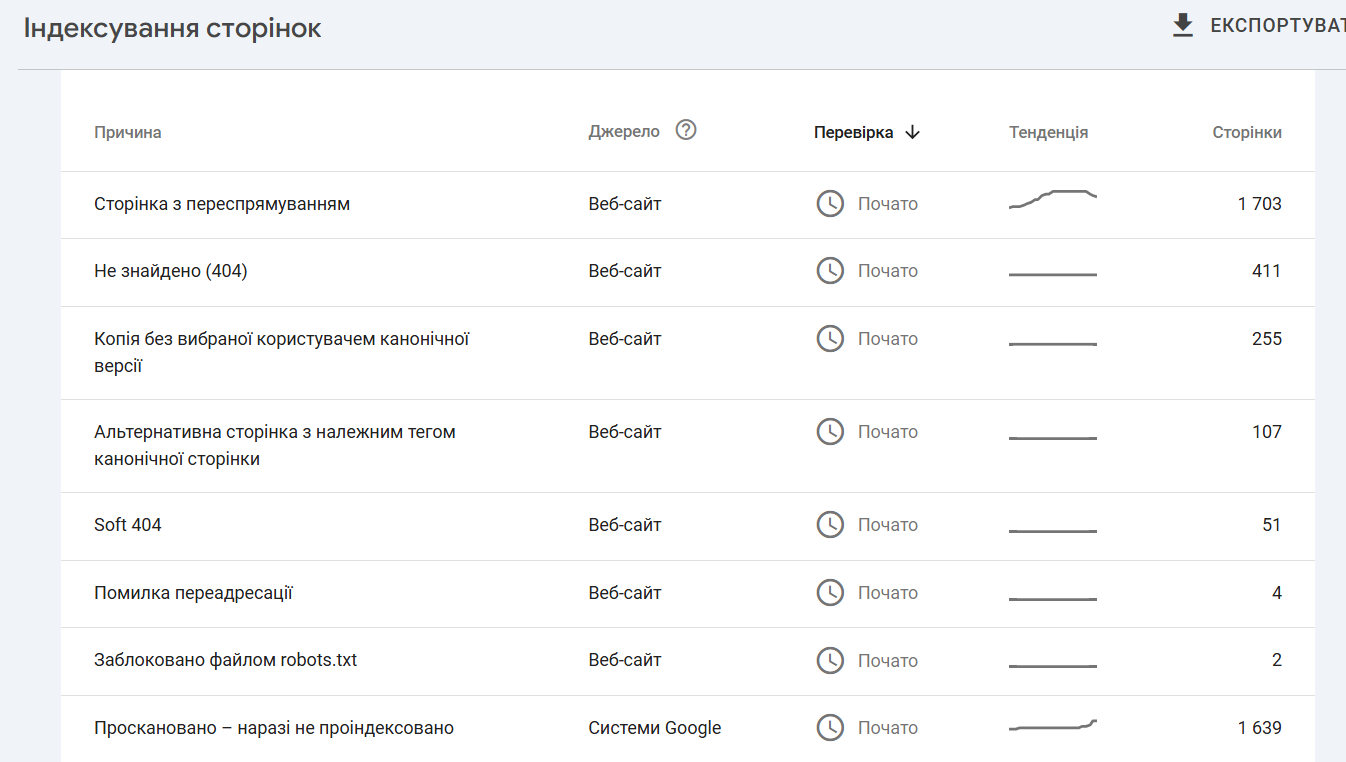The image size is (1346, 762).
Task: Select the Заблоковано файлом robots.txt row
Action: click(226, 660)
